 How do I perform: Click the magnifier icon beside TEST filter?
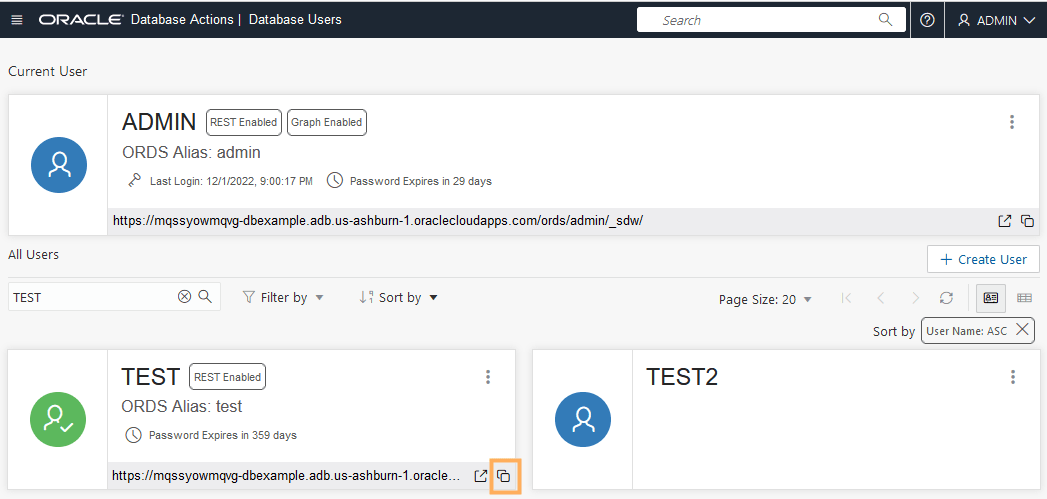coord(205,297)
